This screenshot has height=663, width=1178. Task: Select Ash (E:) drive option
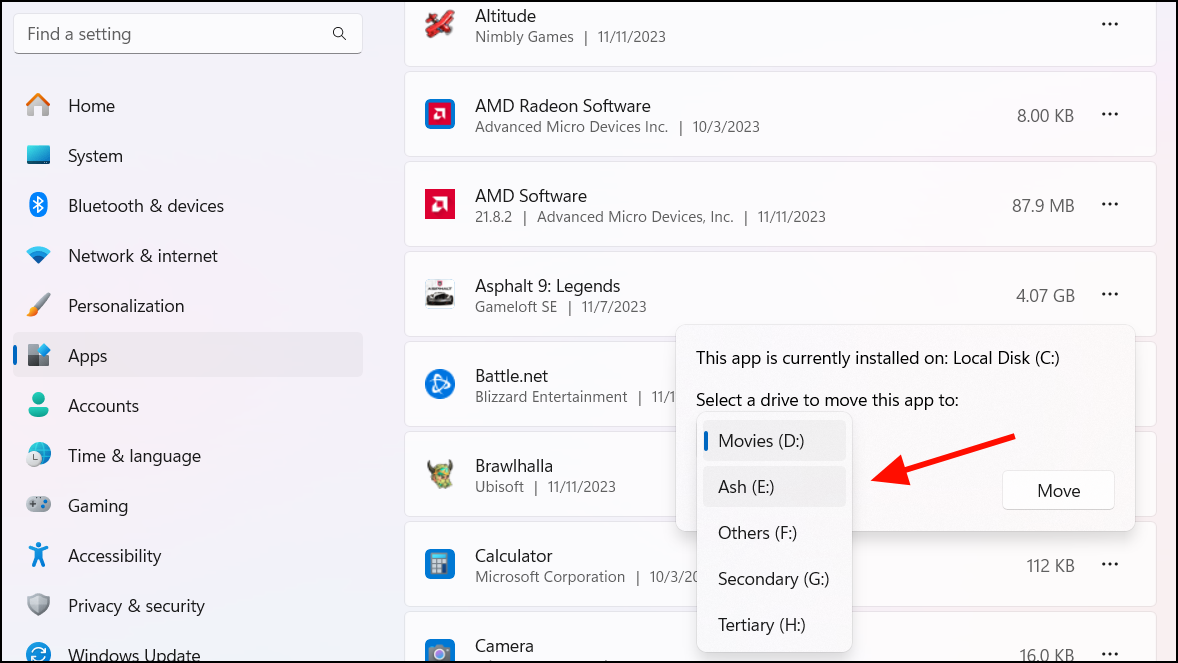[x=775, y=486]
